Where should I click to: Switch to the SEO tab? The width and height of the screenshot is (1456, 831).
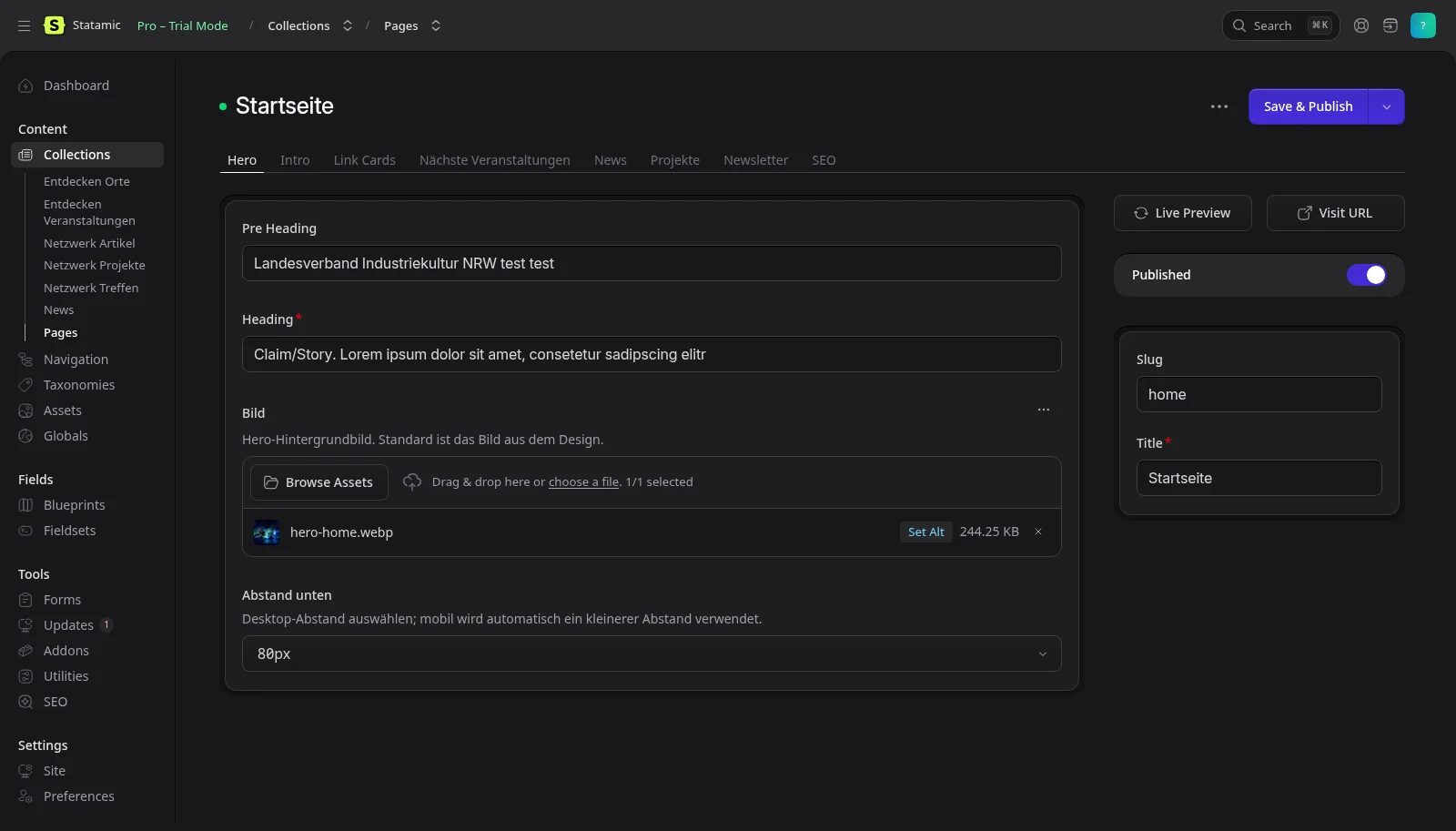(x=824, y=160)
